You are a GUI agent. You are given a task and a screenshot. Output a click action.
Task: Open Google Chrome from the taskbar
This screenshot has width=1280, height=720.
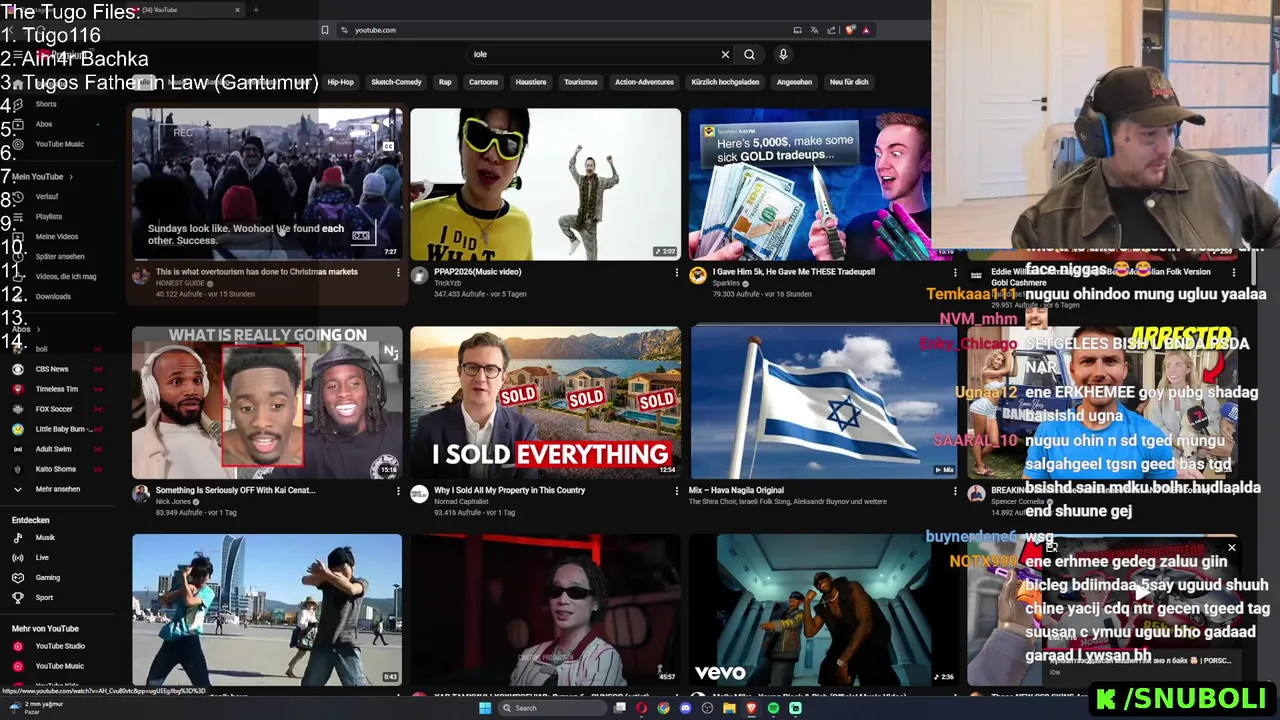click(663, 708)
